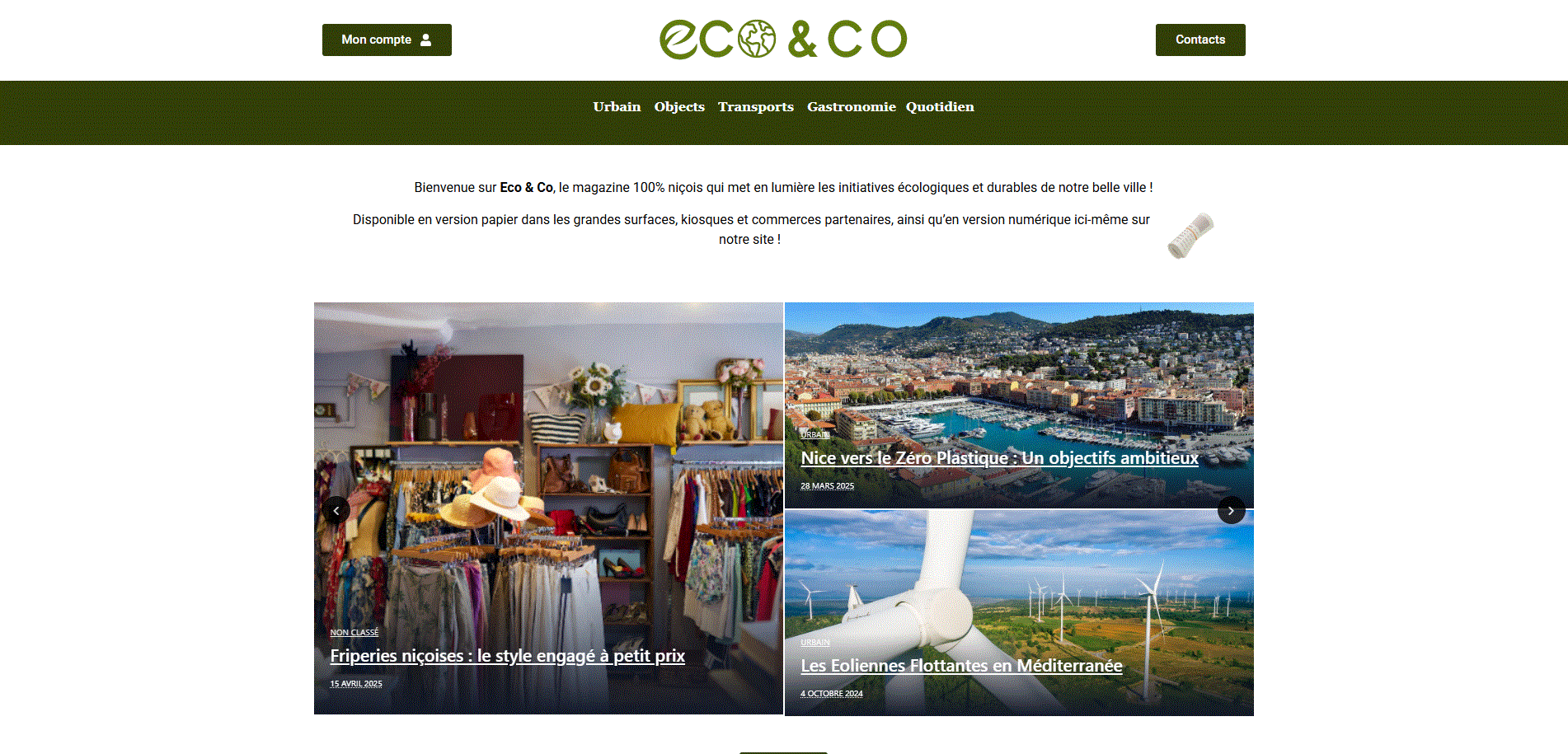Click the Eco & Co logo
This screenshot has width=1568, height=754.
(783, 40)
